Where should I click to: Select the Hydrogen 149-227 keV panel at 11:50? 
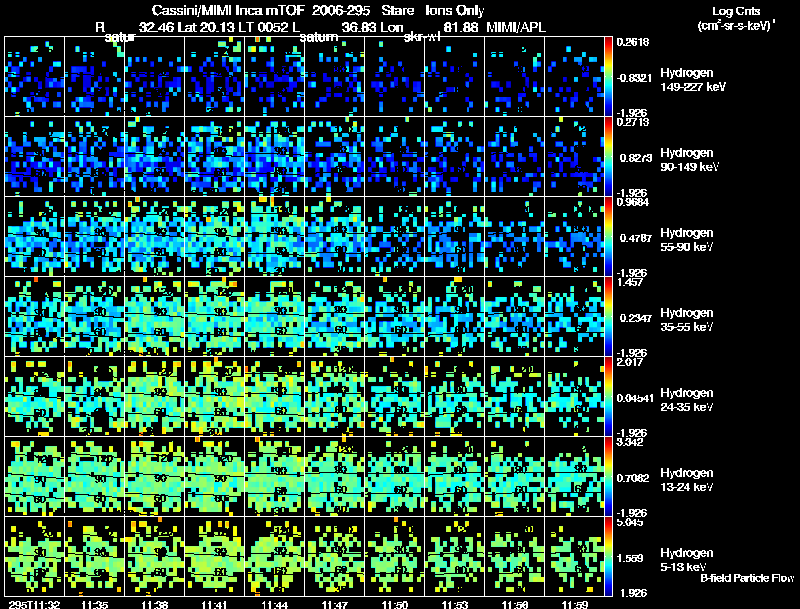pyautogui.click(x=394, y=77)
